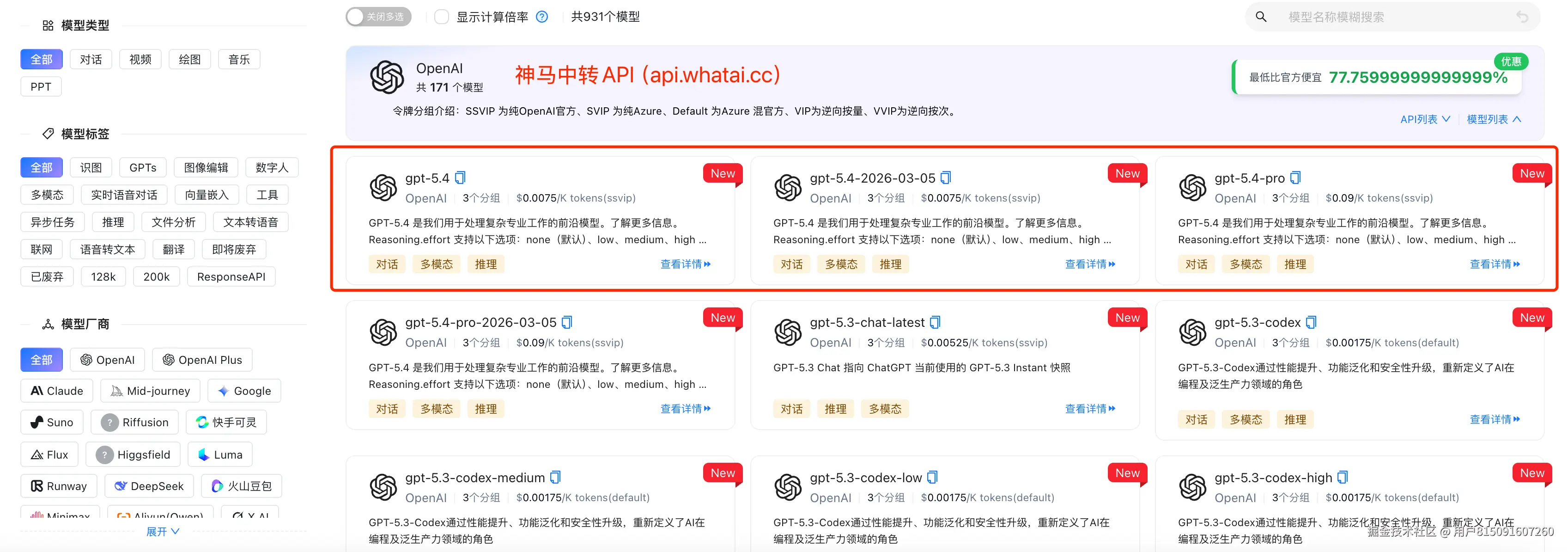This screenshot has height=552, width=1568.
Task: Click 全部 under 模型厂商
Action: pyautogui.click(x=41, y=360)
